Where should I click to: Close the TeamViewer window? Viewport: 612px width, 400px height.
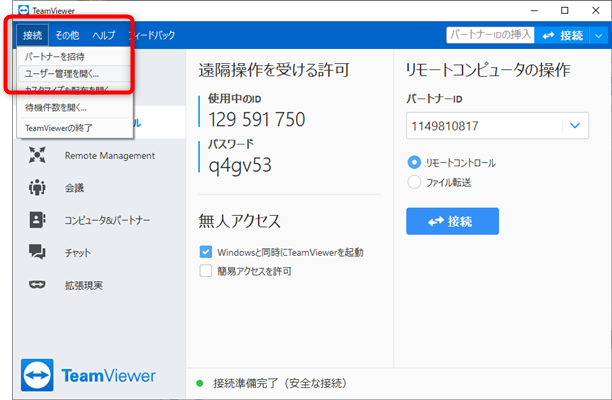point(596,11)
